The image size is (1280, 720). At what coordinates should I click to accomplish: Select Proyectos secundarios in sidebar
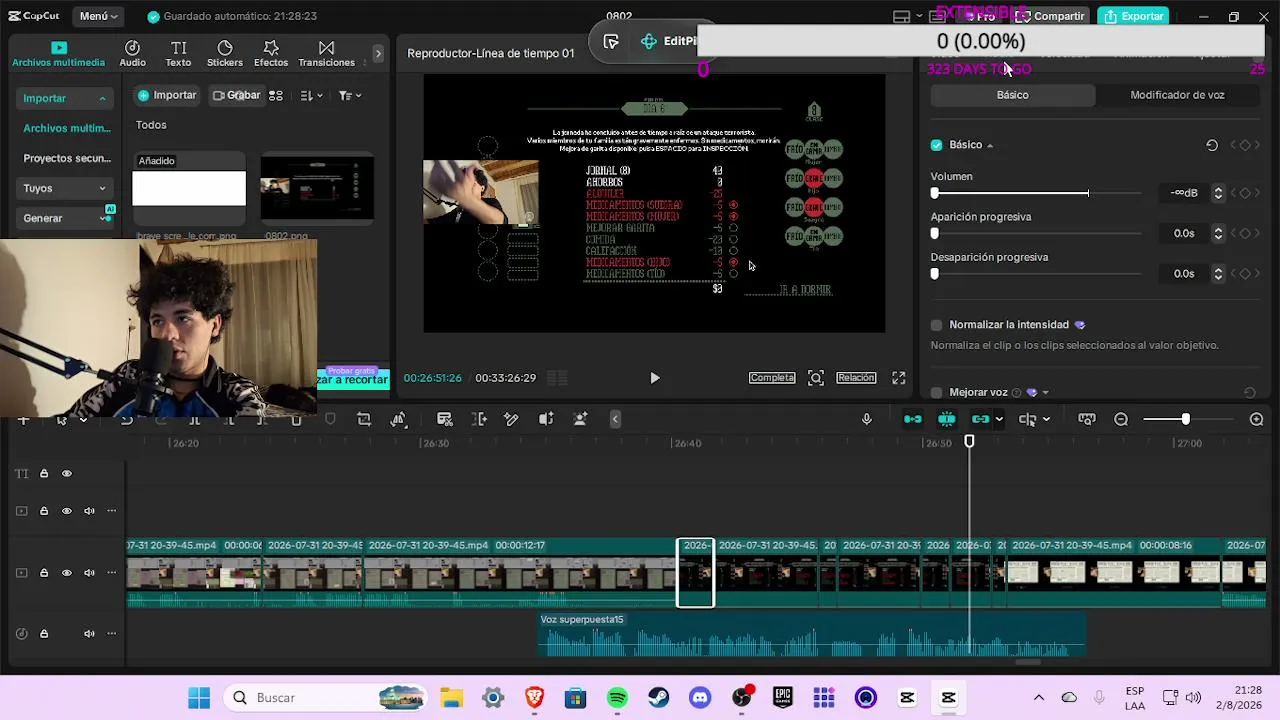(66, 158)
